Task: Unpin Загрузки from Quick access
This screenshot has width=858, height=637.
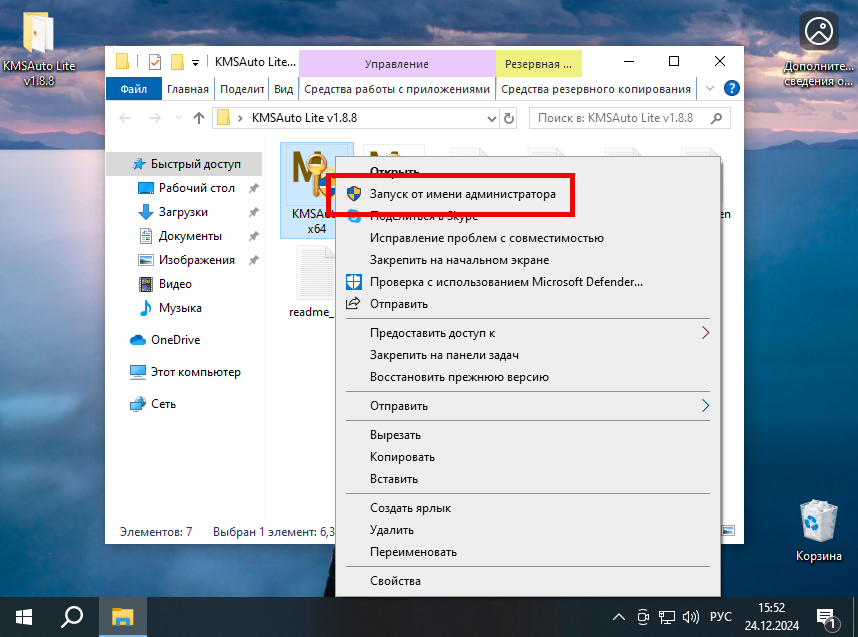Action: coord(253,212)
